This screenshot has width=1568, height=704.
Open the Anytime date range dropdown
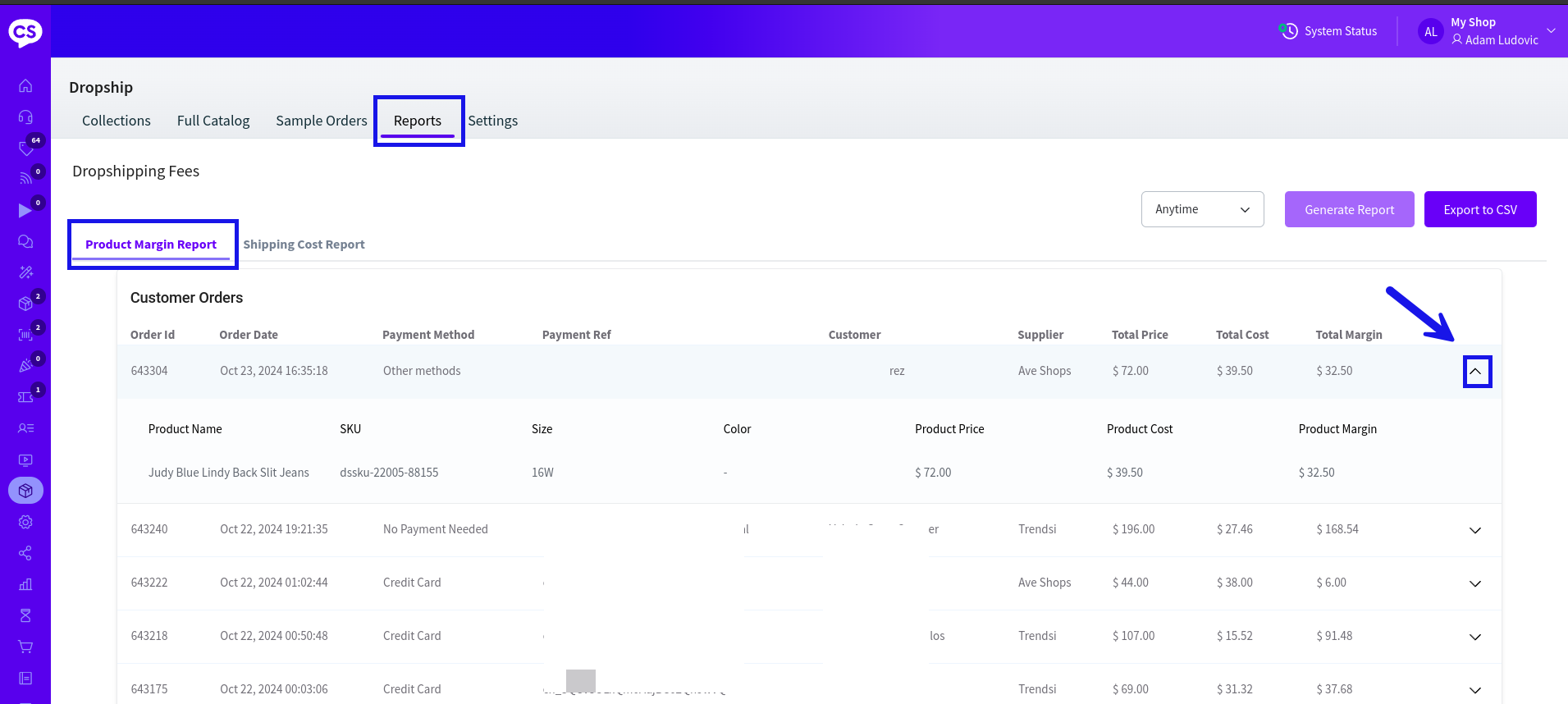1202,209
